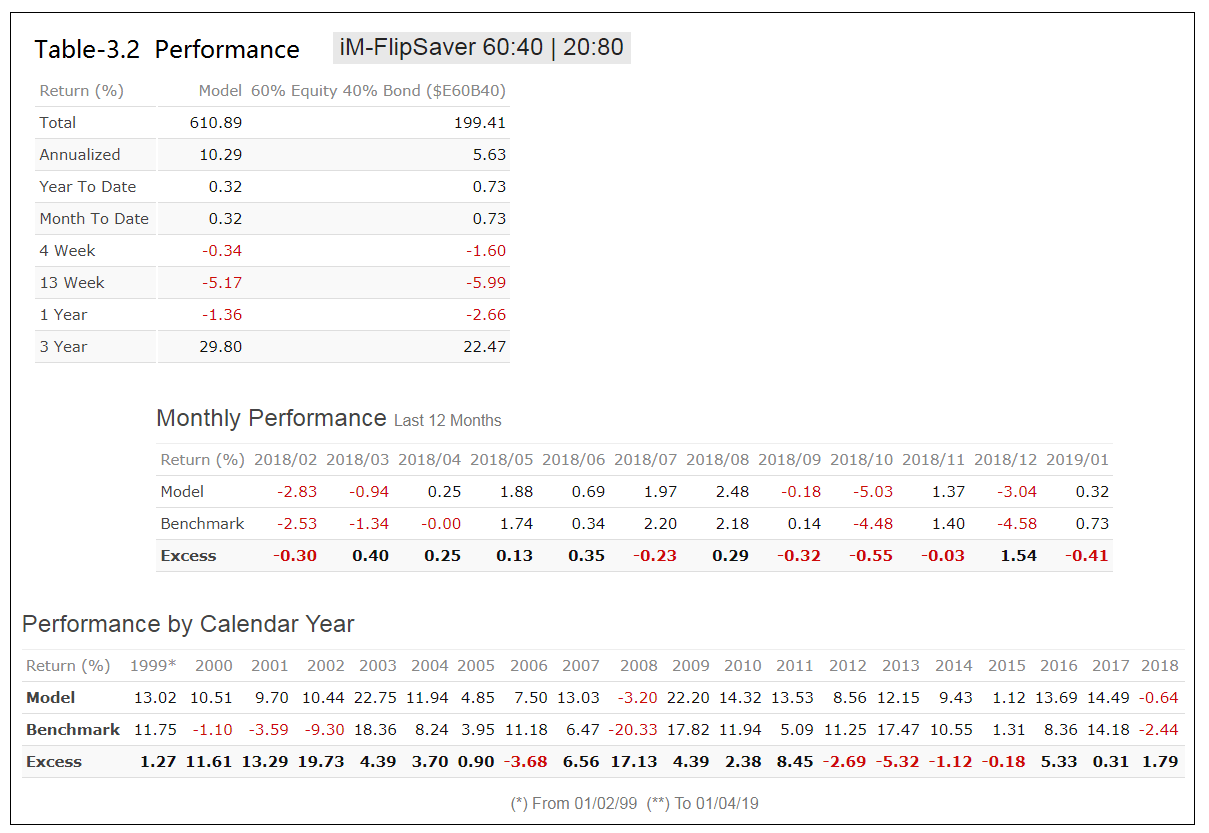1209x833 pixels.
Task: Select the 2008 year column header
Action: (x=639, y=666)
